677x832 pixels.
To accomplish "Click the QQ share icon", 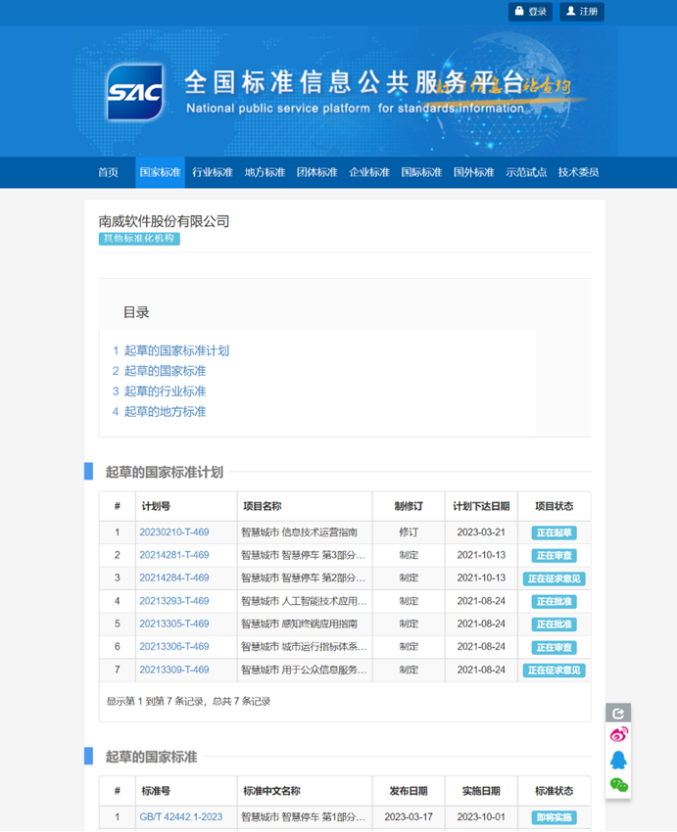I will point(618,760).
